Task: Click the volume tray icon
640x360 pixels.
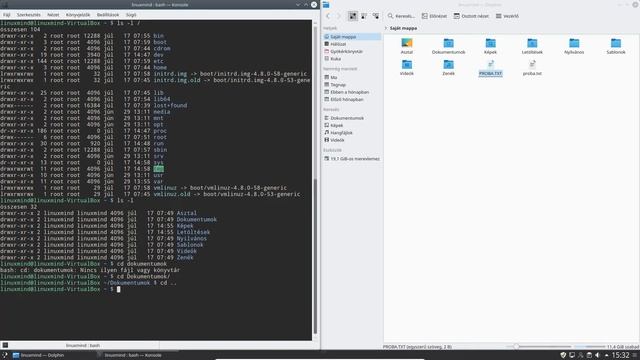Action: pos(597,355)
